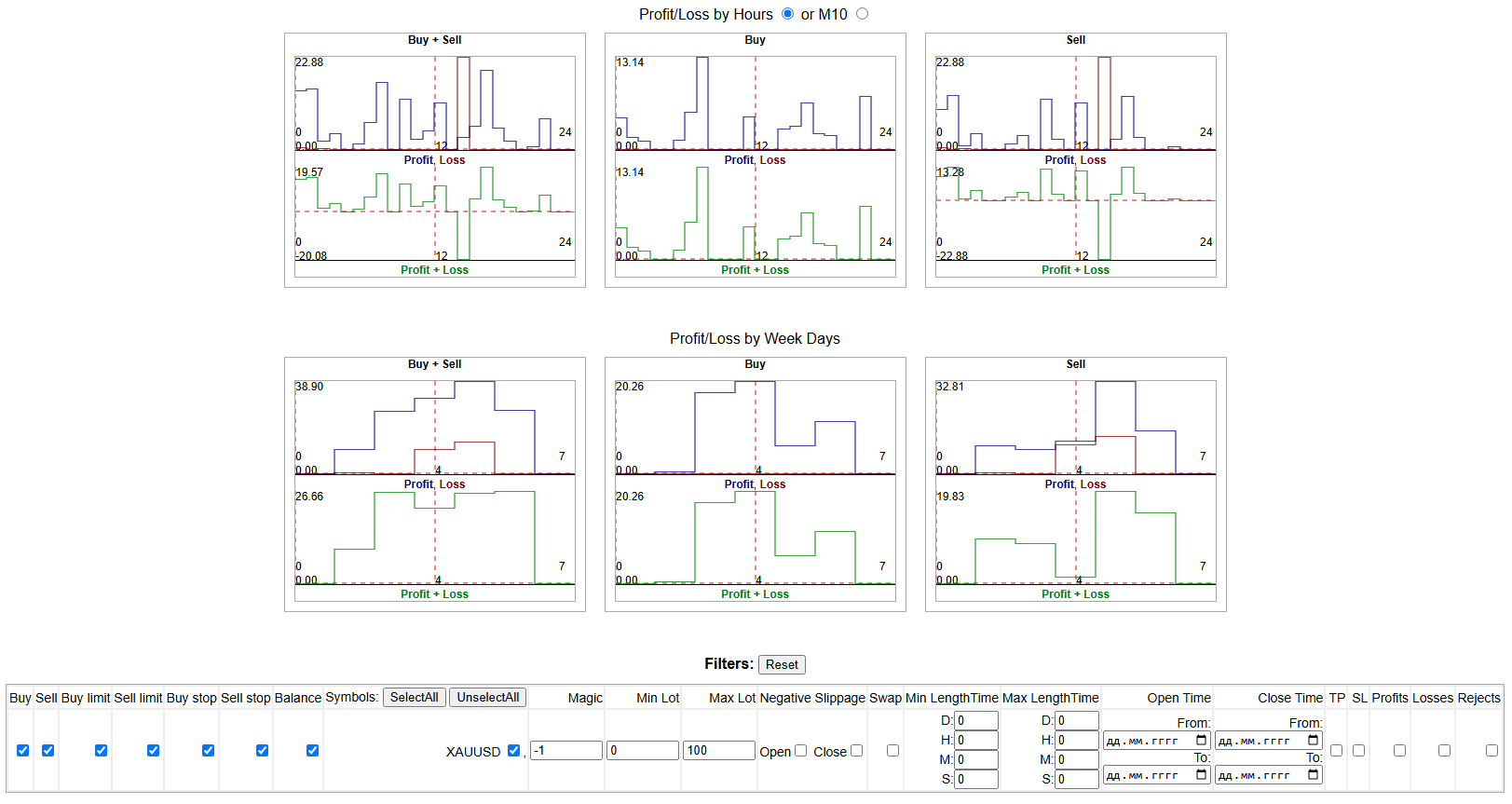Open calendar picker for Open Time To
Screen dimensions: 1512x804
[1201, 774]
